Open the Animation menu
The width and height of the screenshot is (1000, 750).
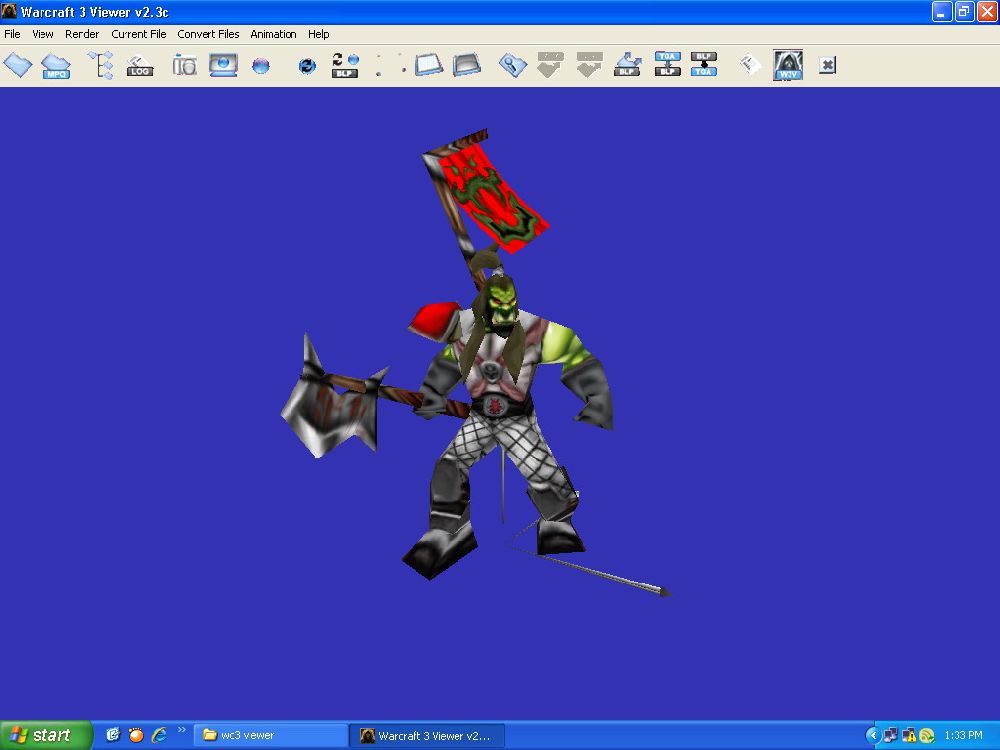pyautogui.click(x=273, y=34)
